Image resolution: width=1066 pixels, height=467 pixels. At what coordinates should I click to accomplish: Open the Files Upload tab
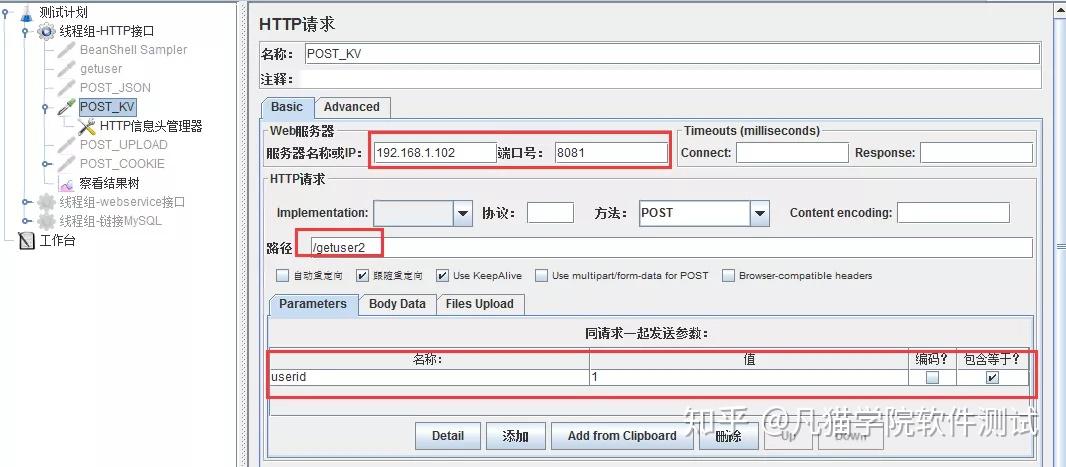(479, 305)
